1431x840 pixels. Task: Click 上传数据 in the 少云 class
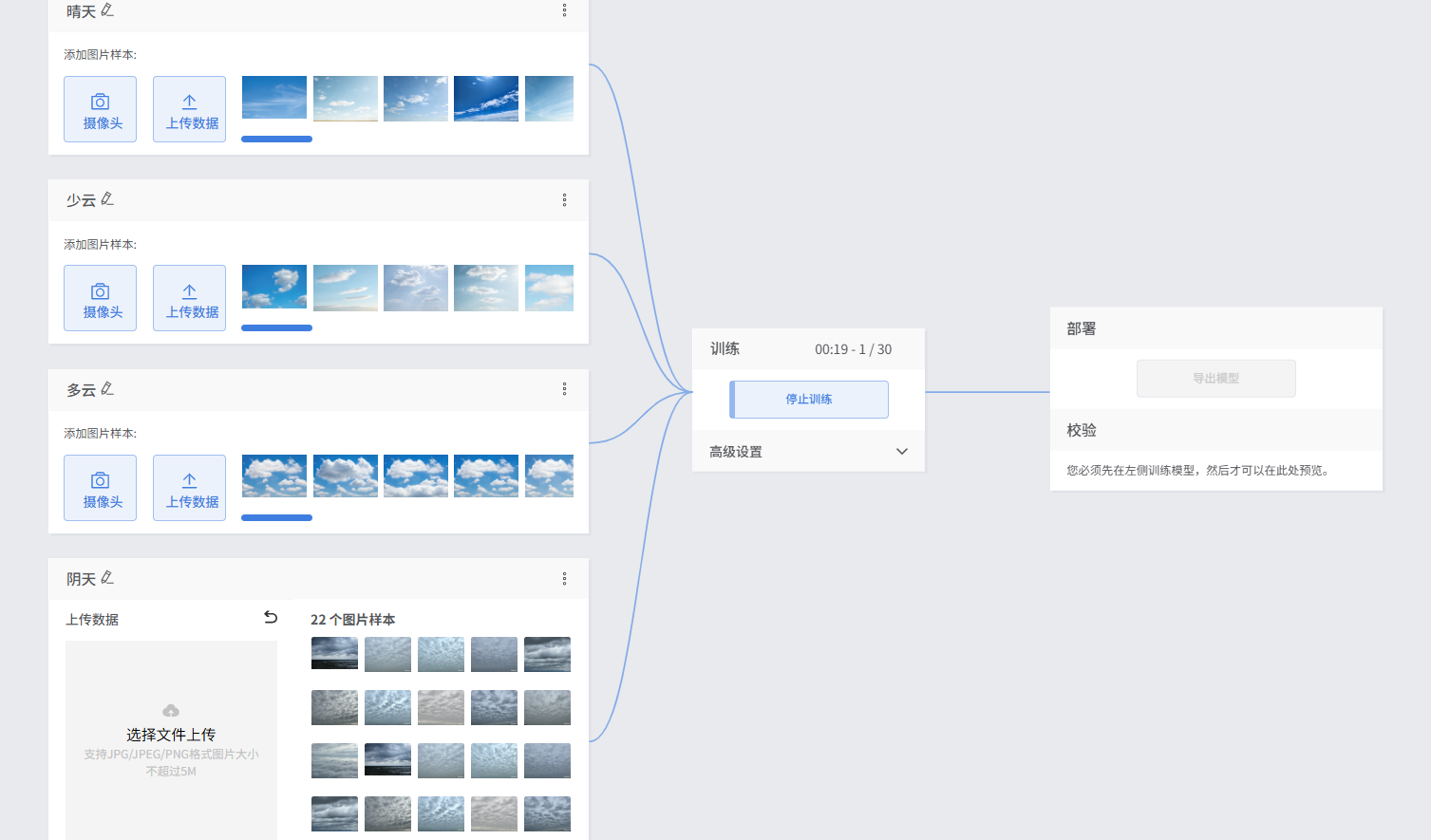click(190, 298)
